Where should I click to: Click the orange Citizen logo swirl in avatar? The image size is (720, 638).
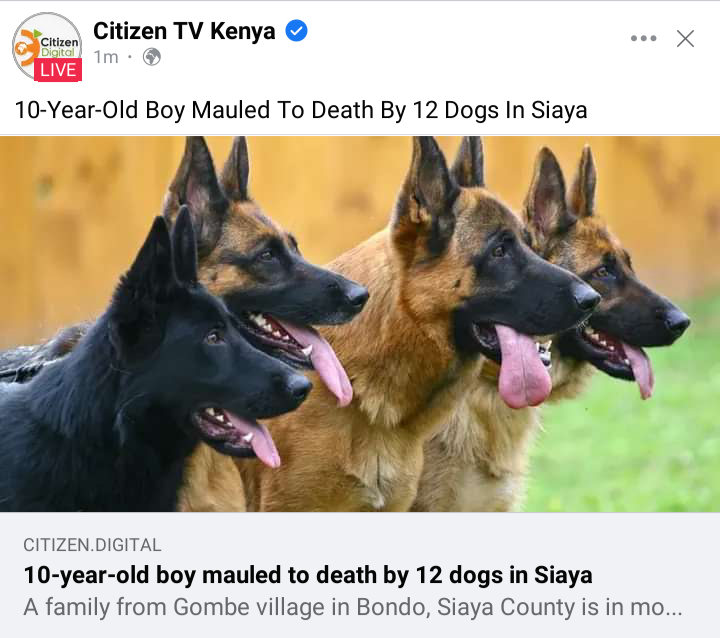(27, 47)
